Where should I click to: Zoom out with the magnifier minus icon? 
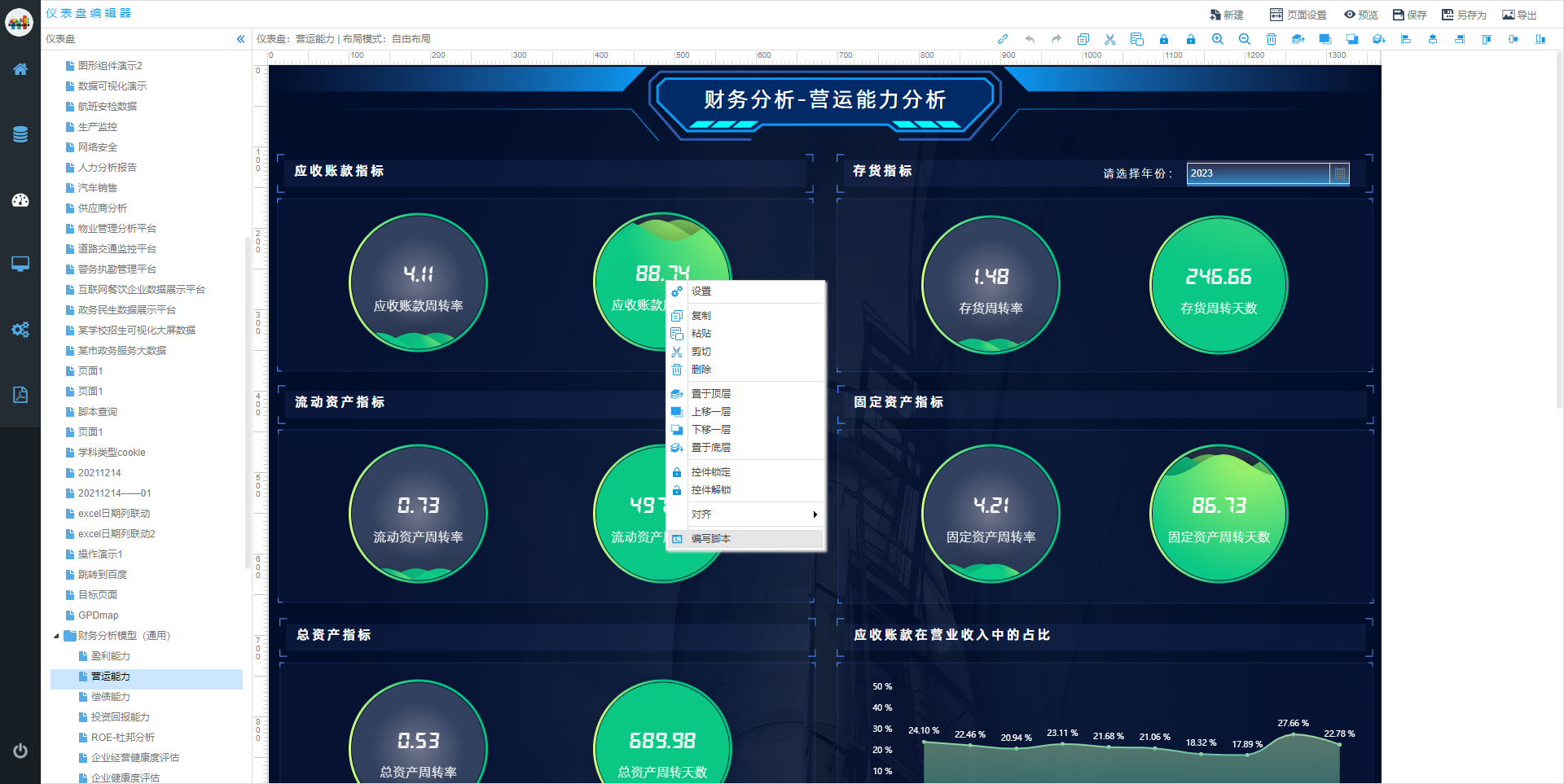pyautogui.click(x=1245, y=39)
